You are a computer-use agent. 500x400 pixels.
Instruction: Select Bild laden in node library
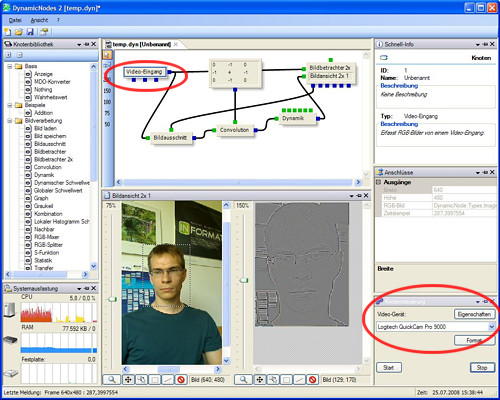(45, 128)
